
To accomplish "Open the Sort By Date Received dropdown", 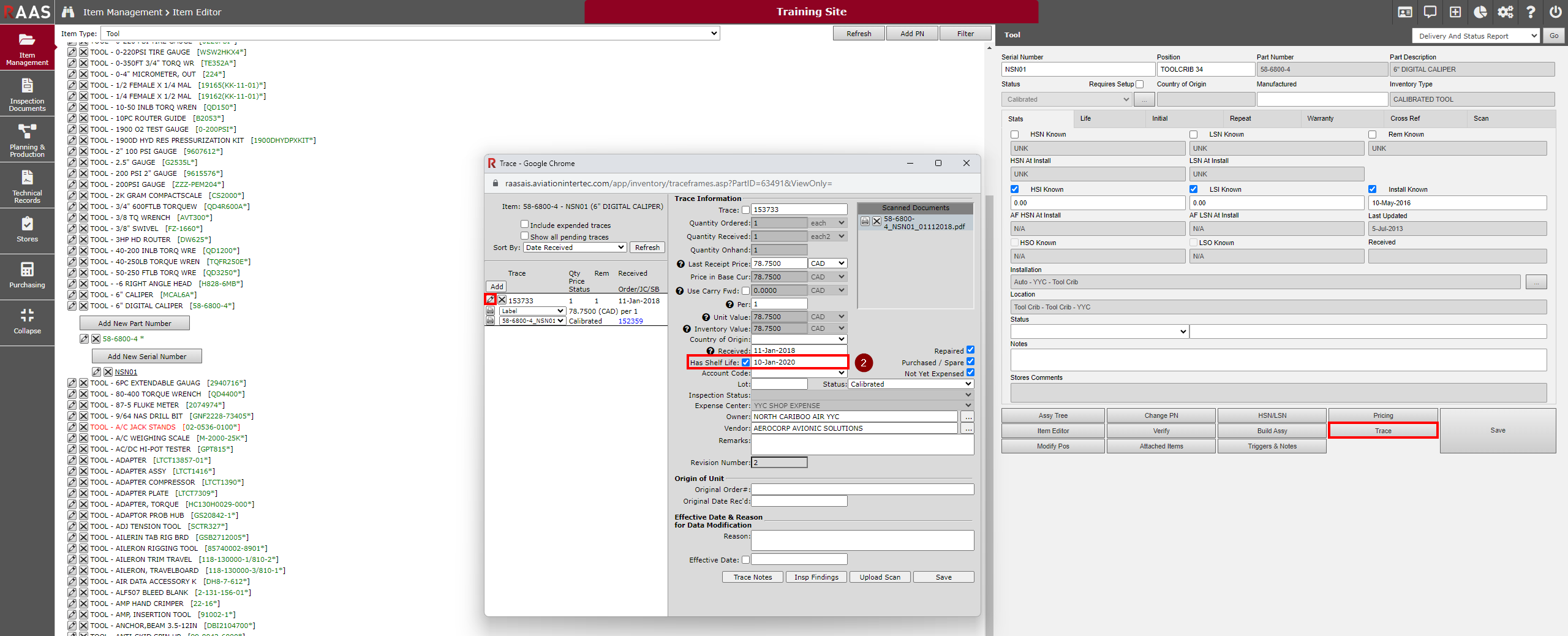I will coord(575,248).
